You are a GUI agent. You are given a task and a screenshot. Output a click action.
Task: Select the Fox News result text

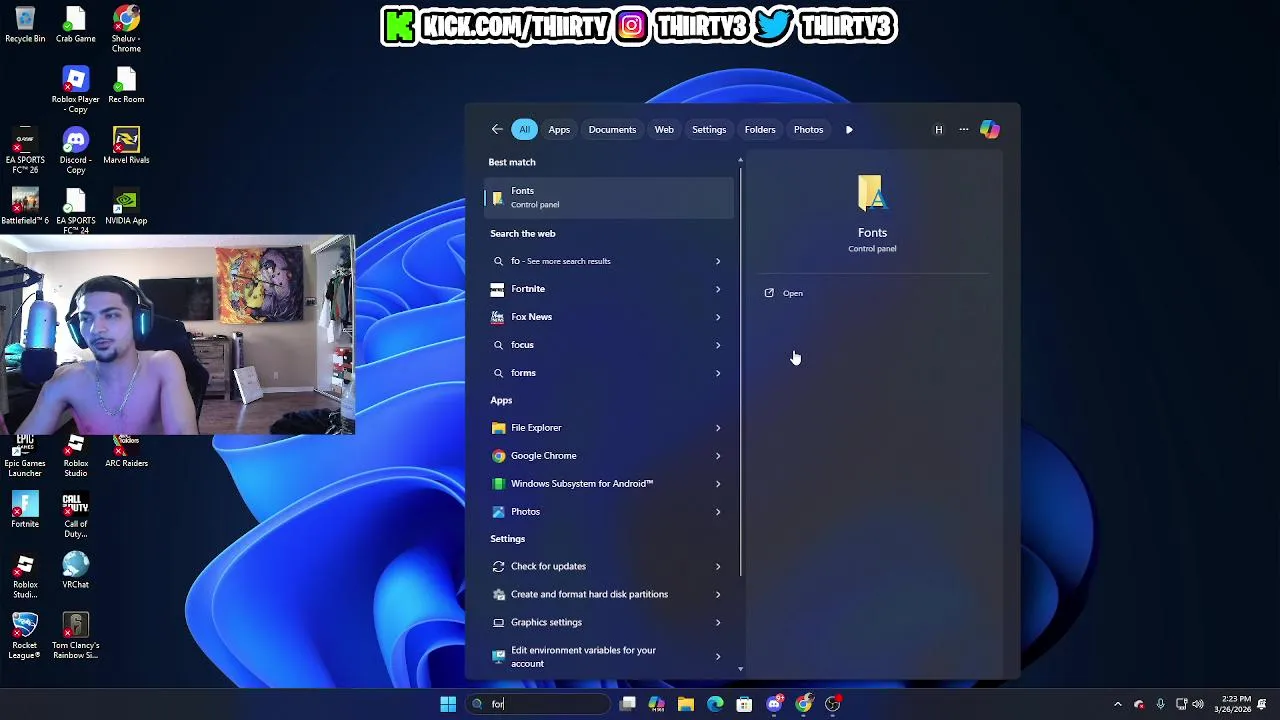coord(531,317)
